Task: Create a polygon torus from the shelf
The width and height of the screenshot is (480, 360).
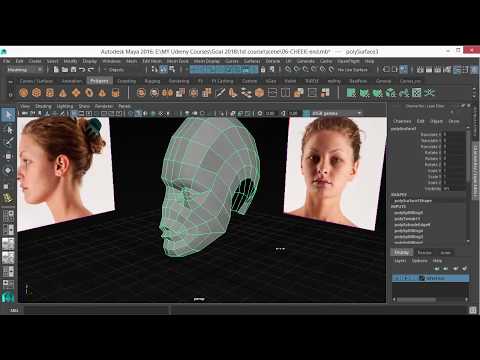Action: point(89,92)
